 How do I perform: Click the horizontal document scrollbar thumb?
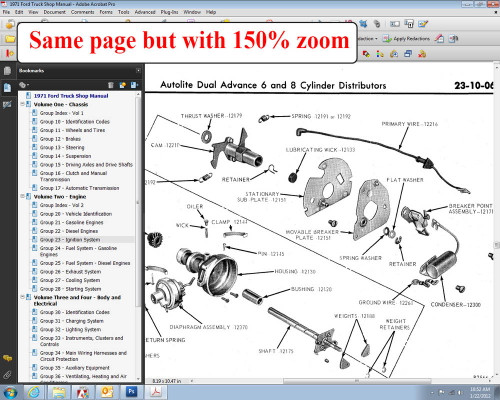(x=357, y=381)
